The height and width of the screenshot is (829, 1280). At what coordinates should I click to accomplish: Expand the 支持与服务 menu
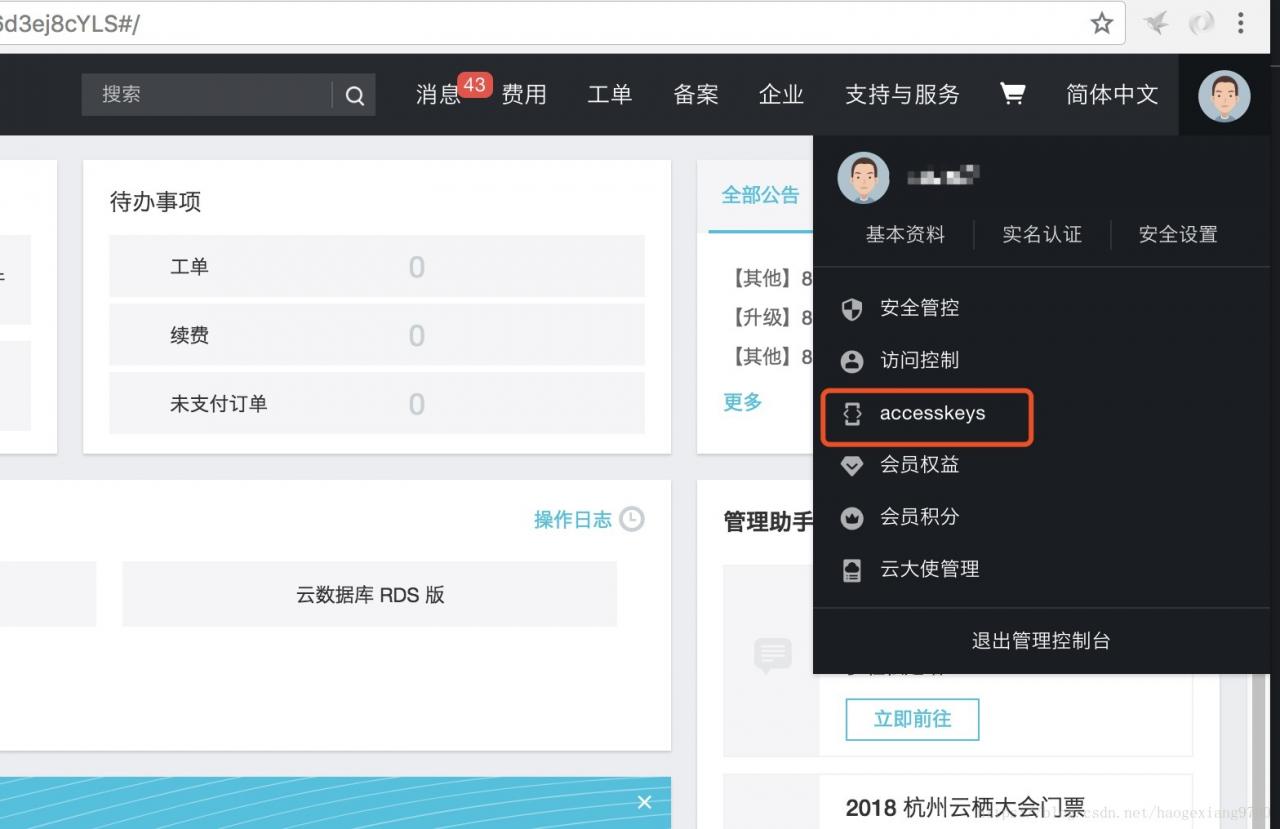click(902, 94)
